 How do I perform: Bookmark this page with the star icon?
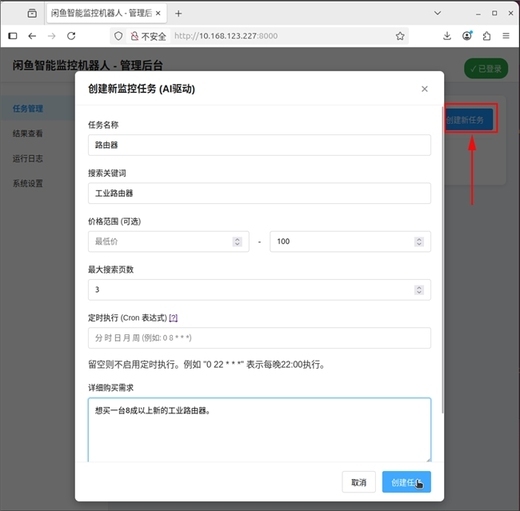click(400, 36)
